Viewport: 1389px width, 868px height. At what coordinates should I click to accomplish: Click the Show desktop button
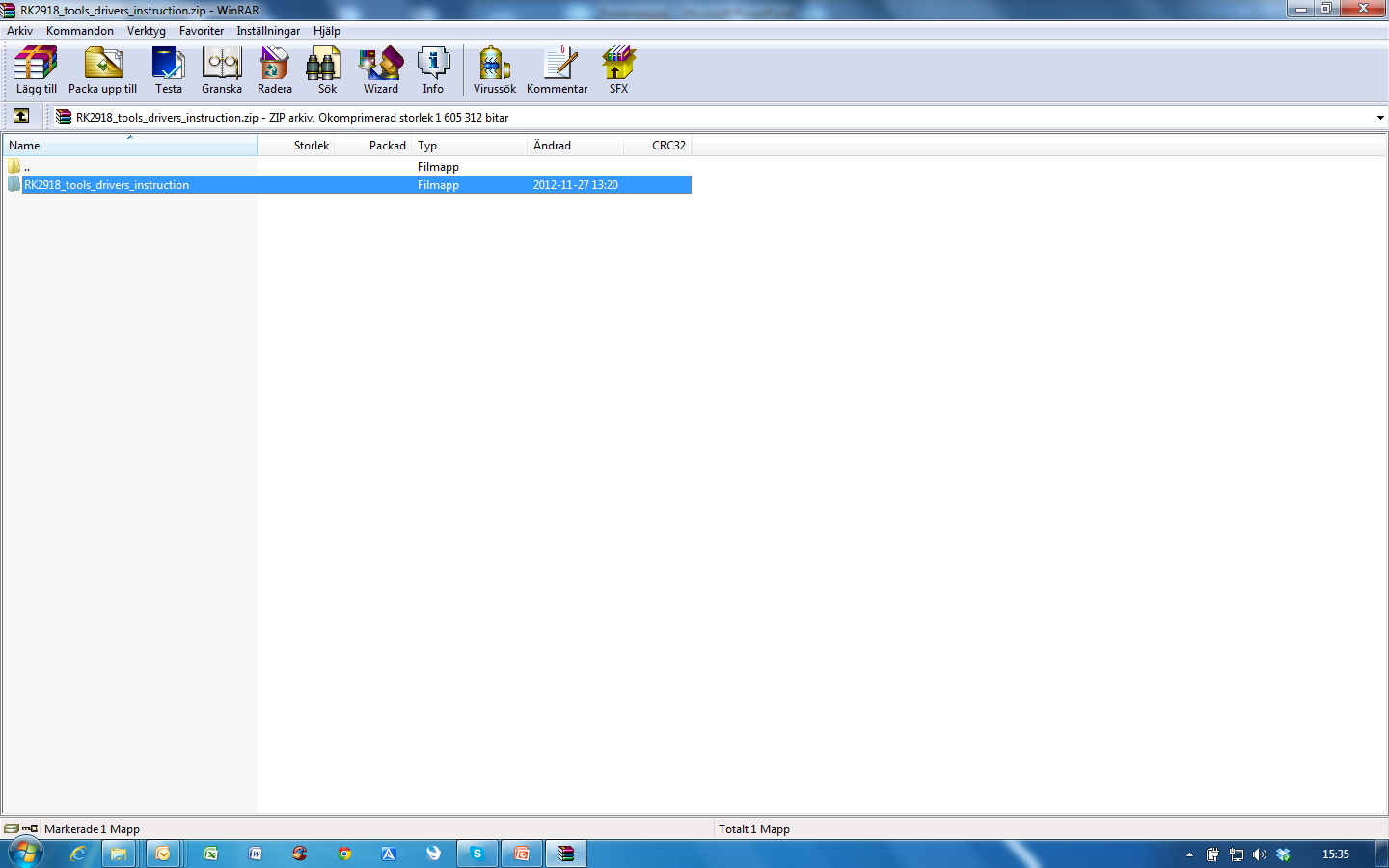1381,854
